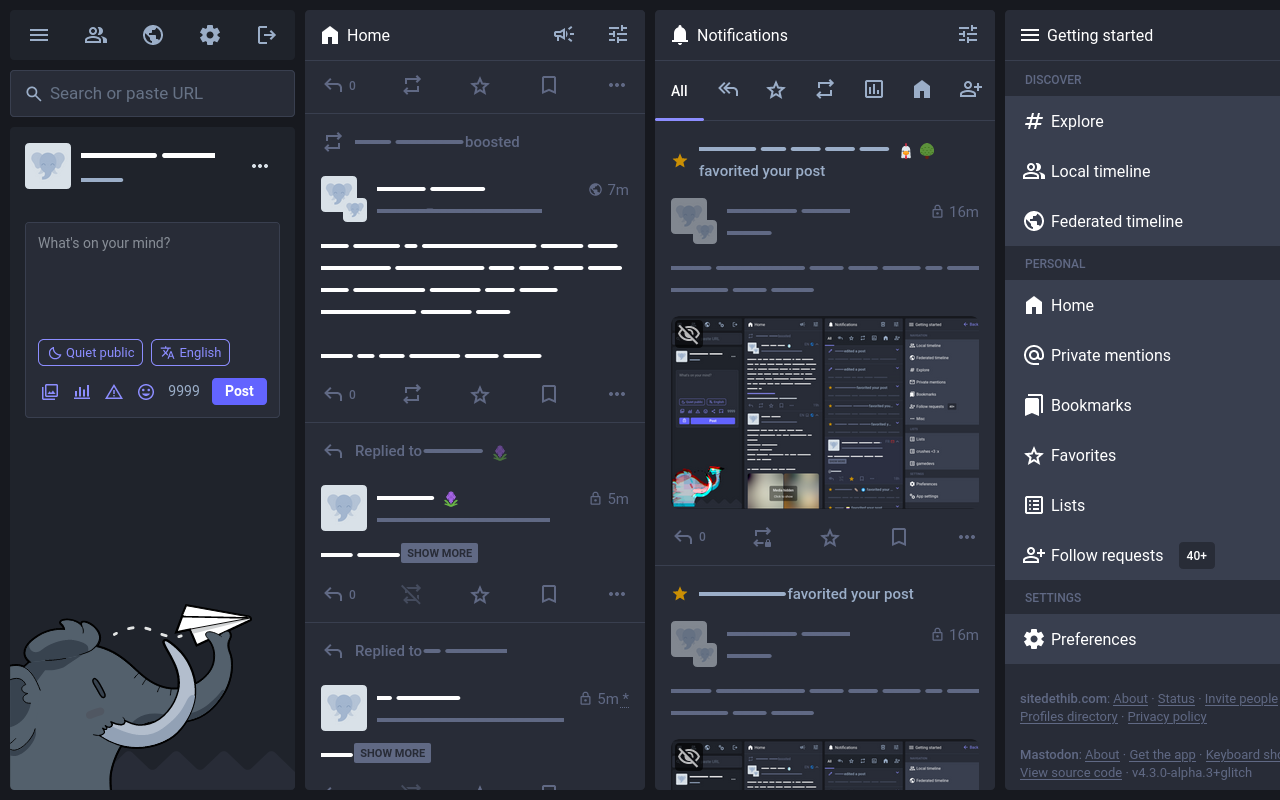
Task: Expand first SHOW MORE collapsed reply
Action: tap(440, 553)
